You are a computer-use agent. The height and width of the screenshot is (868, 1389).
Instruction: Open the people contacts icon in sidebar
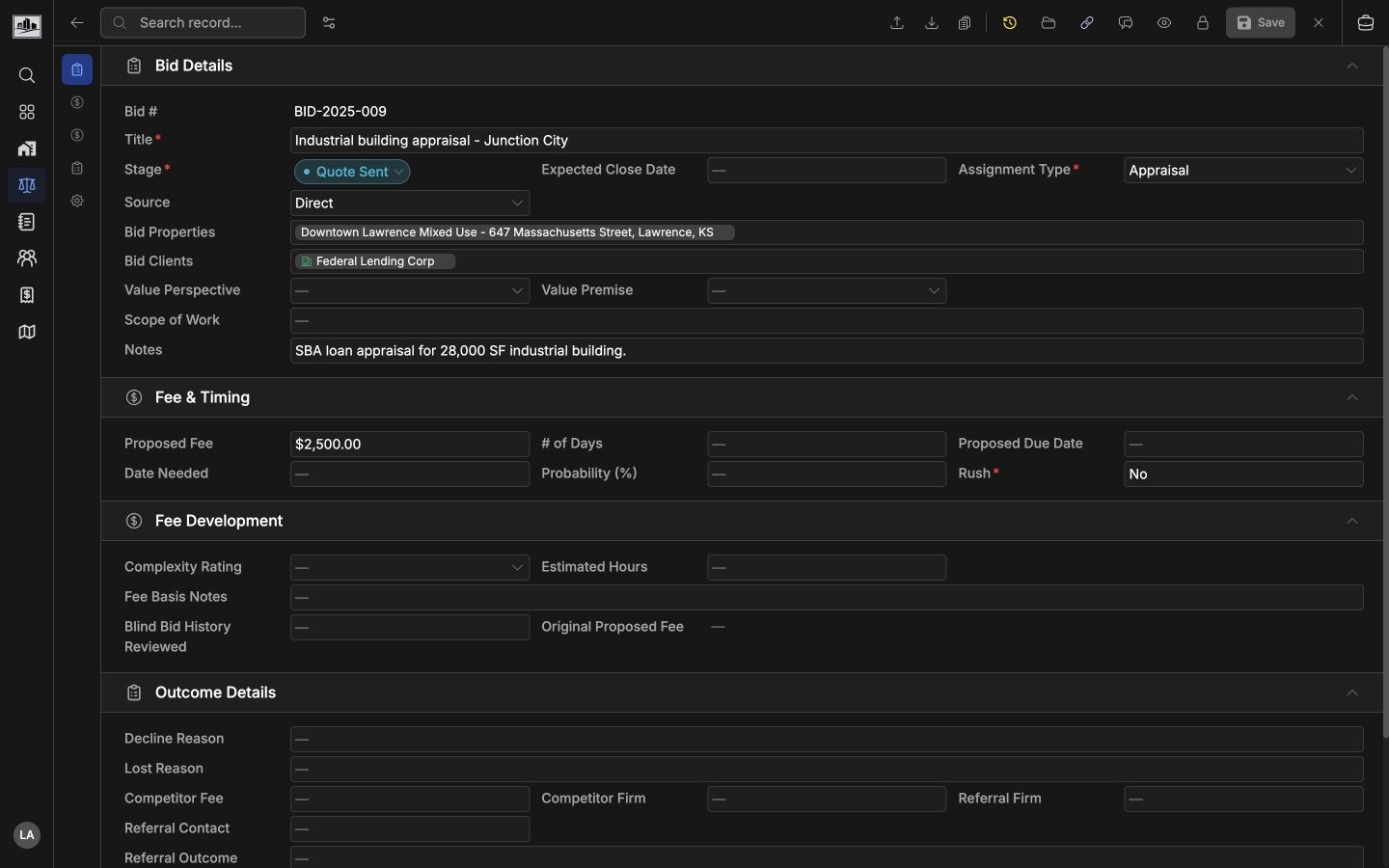click(27, 259)
